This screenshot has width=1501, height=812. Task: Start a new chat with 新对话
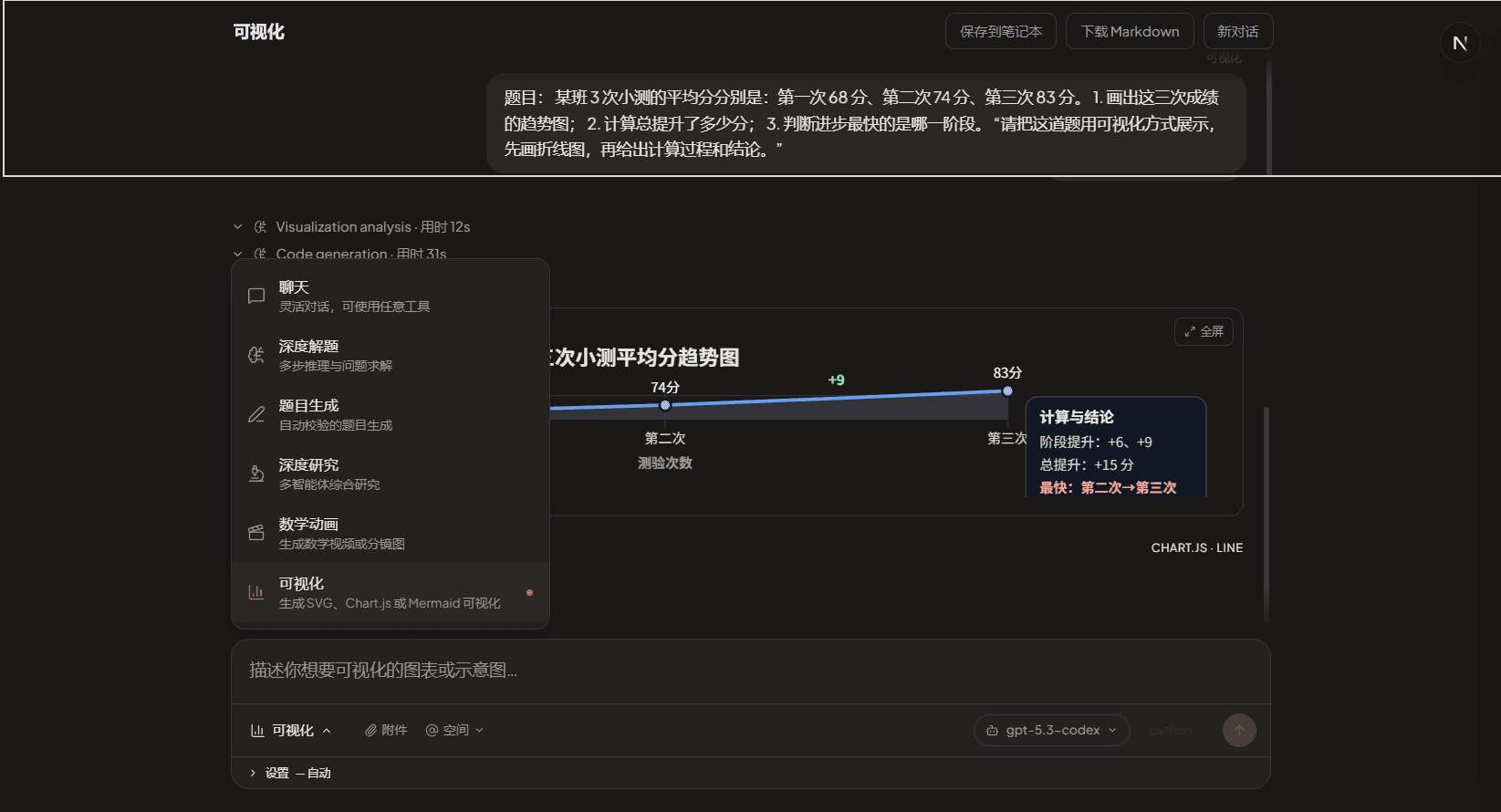coord(1237,31)
